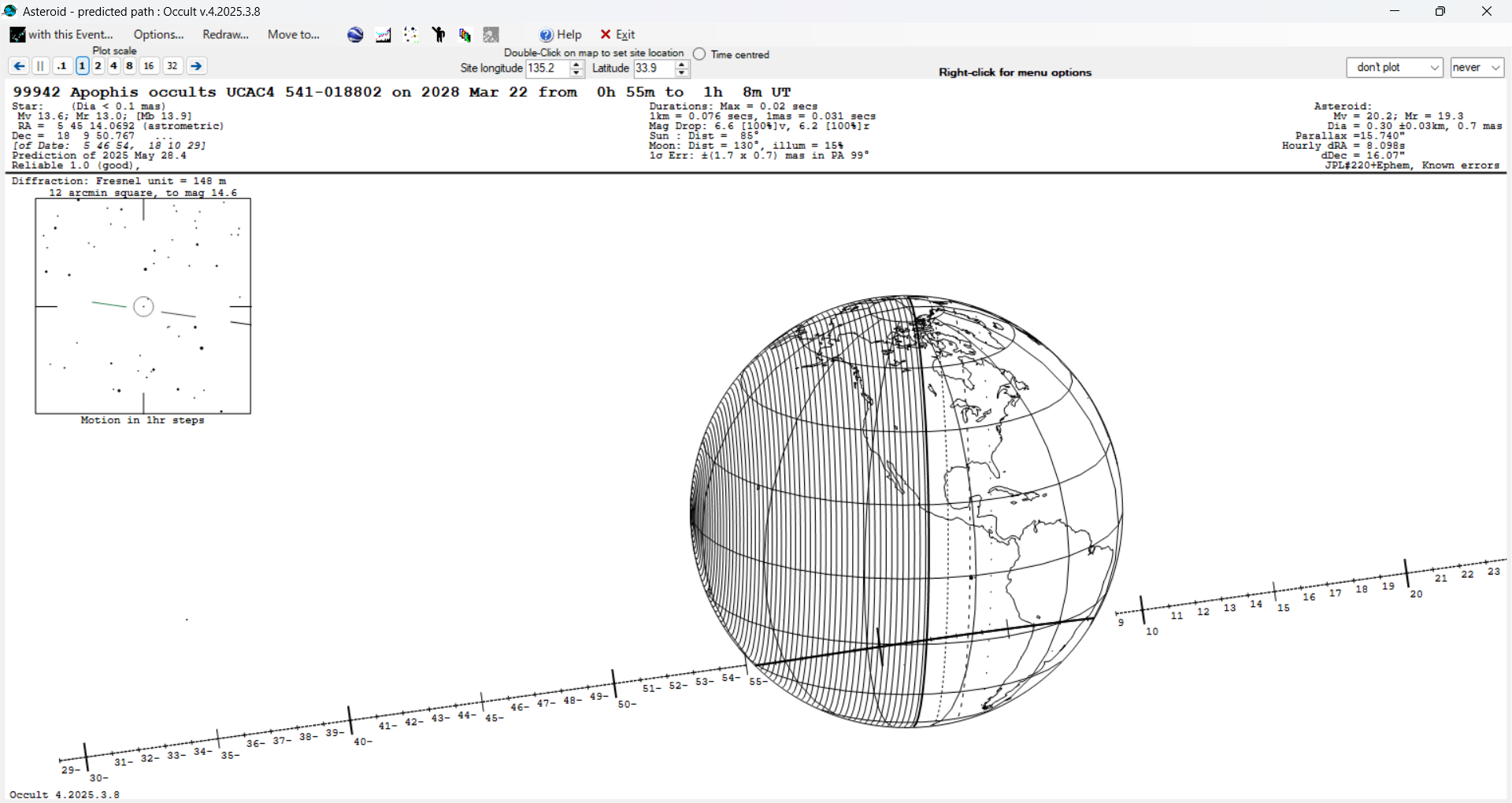Screen dimensions: 1512x803
Task: Click the Site longitude input field
Action: coord(547,68)
